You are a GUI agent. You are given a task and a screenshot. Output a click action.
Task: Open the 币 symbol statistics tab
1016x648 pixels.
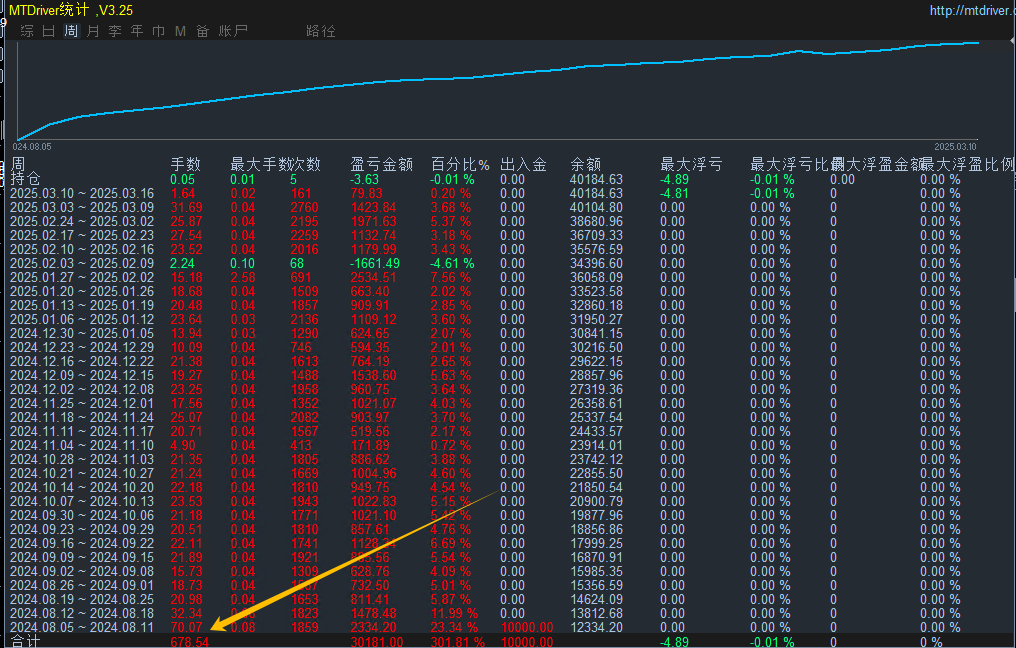[159, 30]
